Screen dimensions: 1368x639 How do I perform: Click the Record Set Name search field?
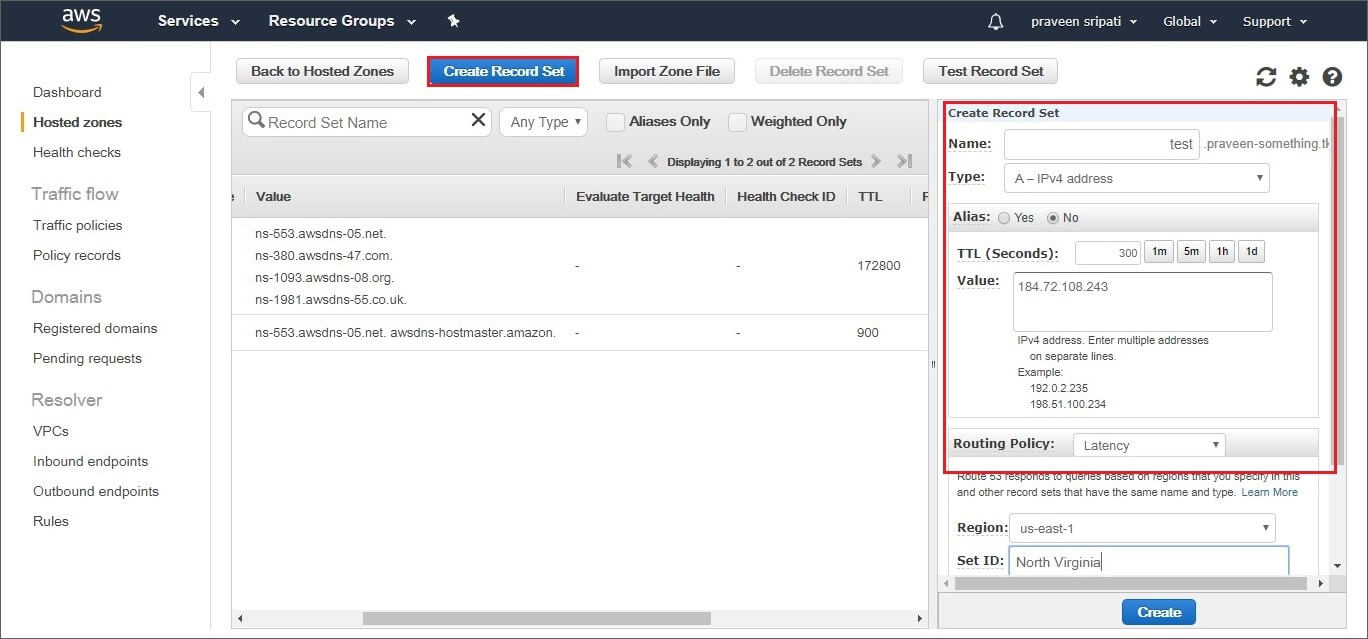tap(365, 122)
